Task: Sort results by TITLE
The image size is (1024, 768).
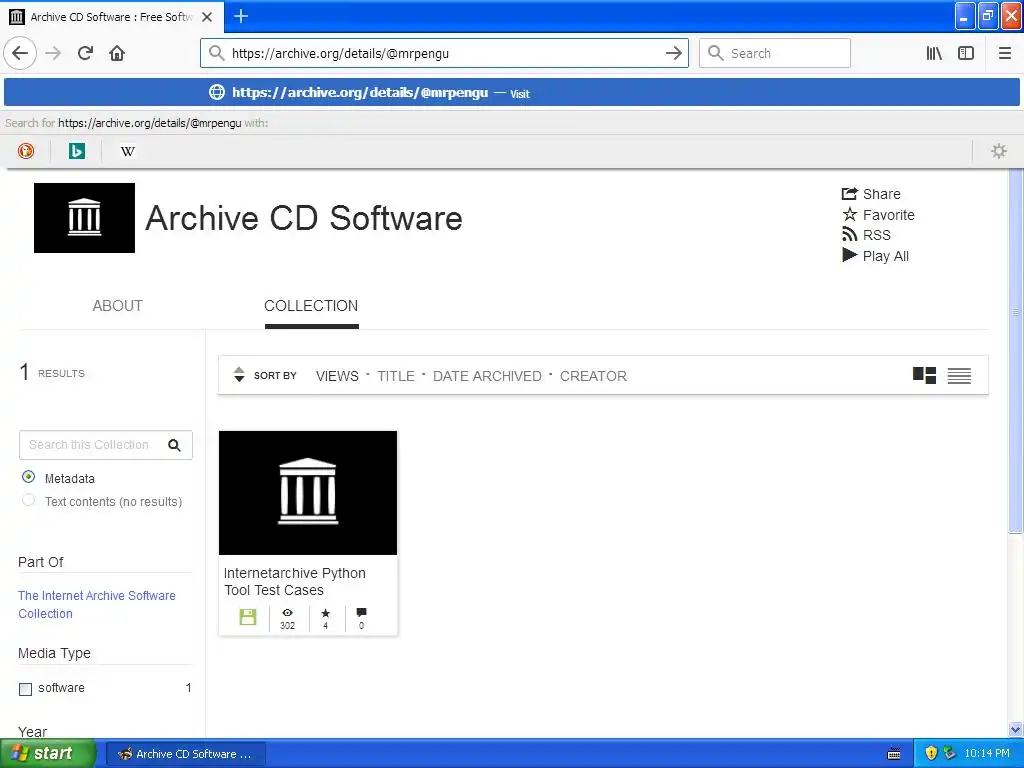Action: coord(396,376)
